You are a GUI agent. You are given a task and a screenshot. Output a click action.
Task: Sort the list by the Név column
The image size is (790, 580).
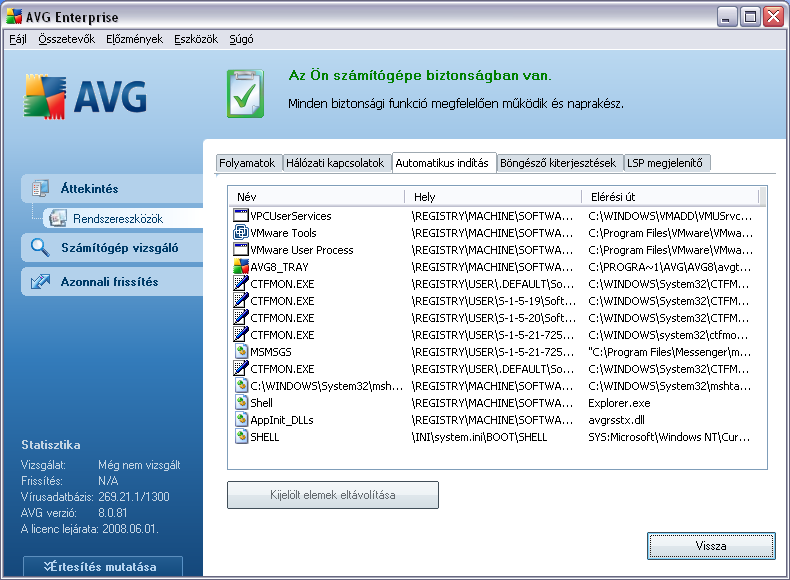[317, 197]
